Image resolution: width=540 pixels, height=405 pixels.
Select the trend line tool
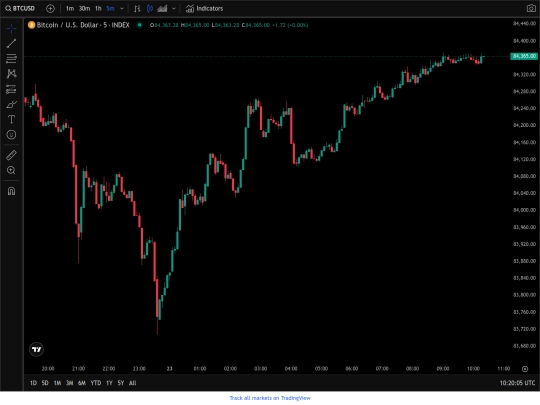click(x=11, y=43)
